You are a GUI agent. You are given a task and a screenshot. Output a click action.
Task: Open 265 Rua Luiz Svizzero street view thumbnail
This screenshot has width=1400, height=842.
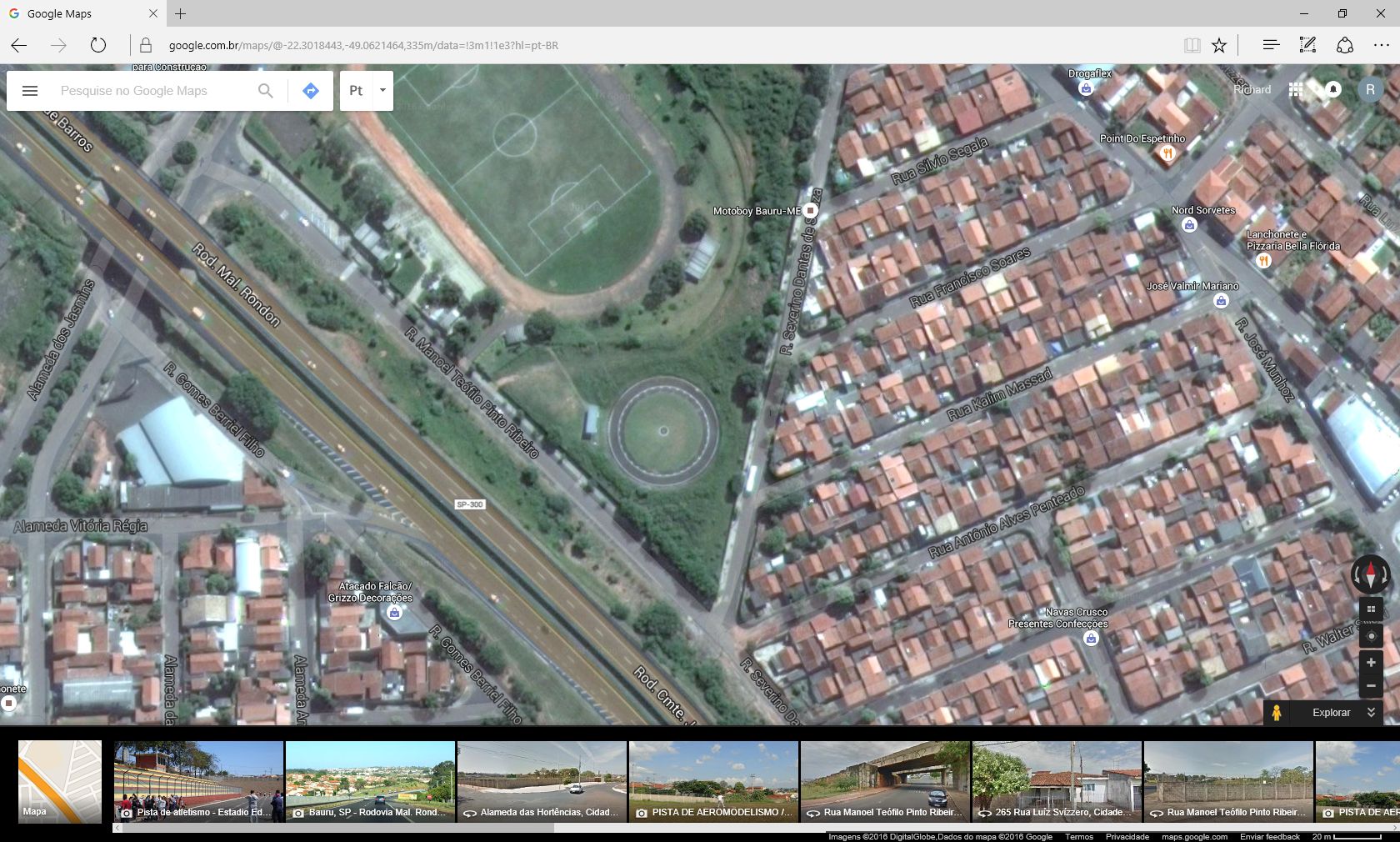pos(1057,781)
